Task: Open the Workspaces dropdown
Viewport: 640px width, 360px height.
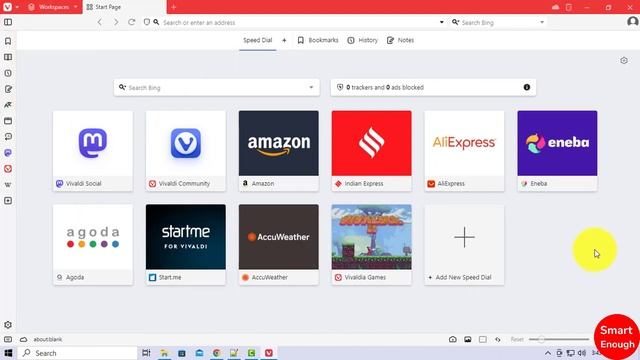Action: coord(53,7)
